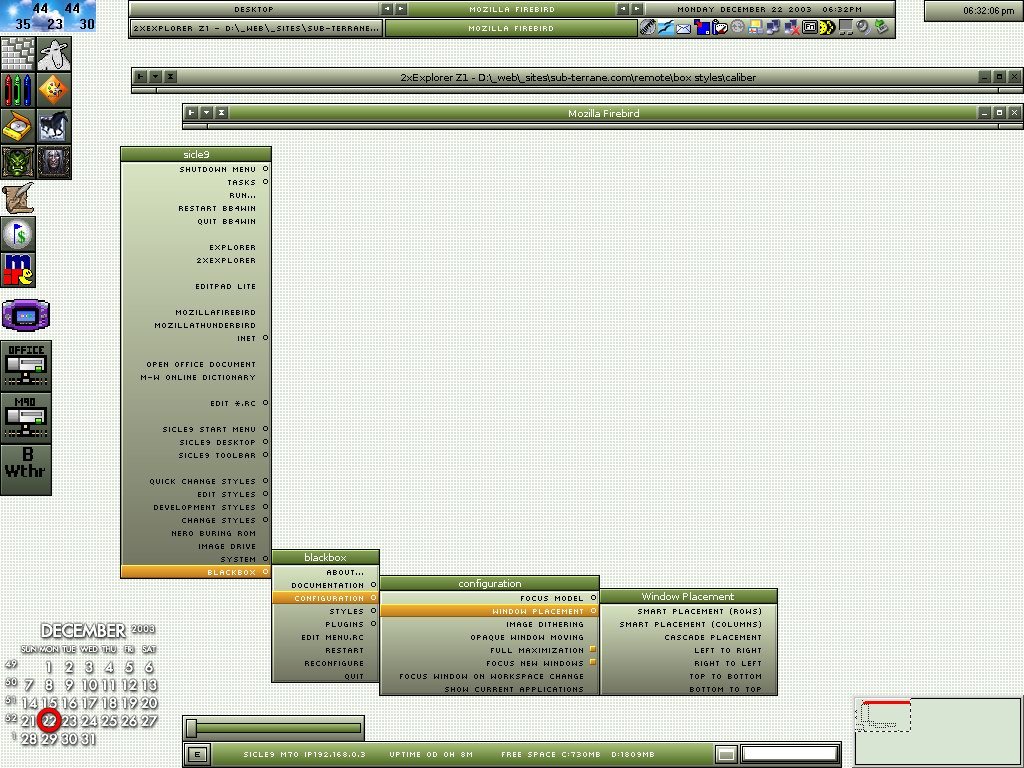
Task: Enable Image Dithering
Action: coord(489,624)
